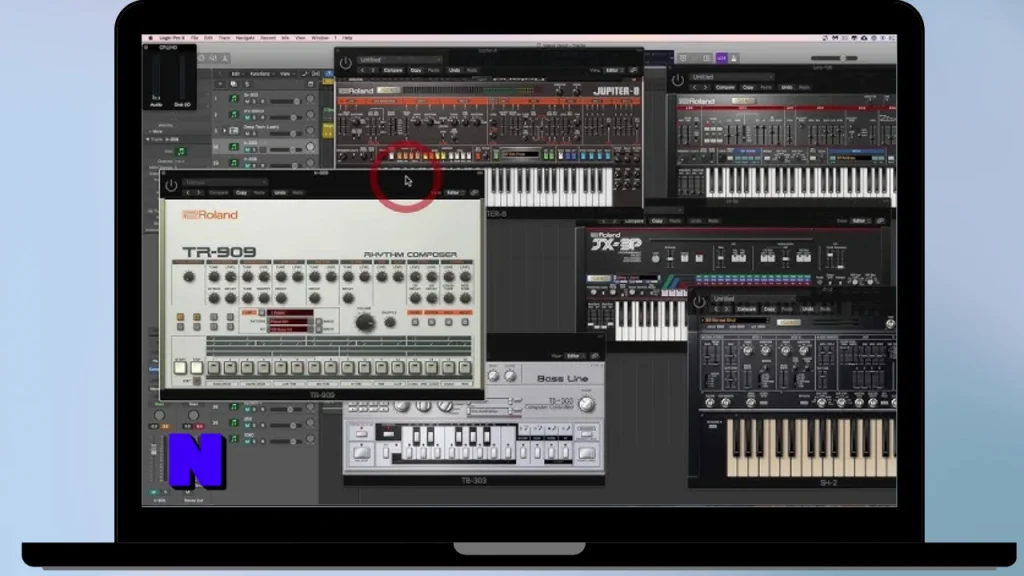The height and width of the screenshot is (576, 1024).
Task: Click the track 3 drum machine icon
Action: point(234,131)
